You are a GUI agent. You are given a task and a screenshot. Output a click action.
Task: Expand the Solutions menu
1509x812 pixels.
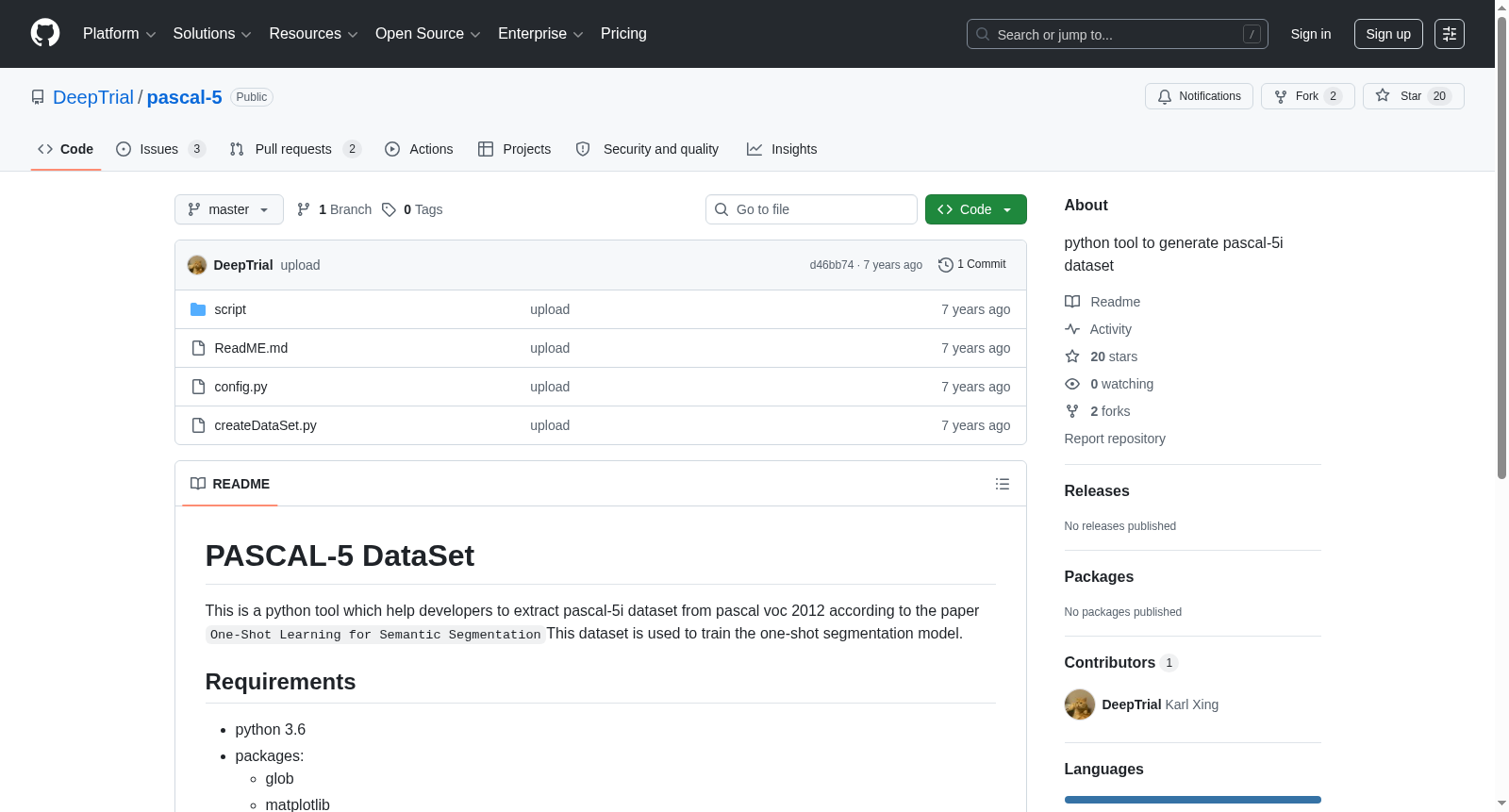tap(212, 34)
